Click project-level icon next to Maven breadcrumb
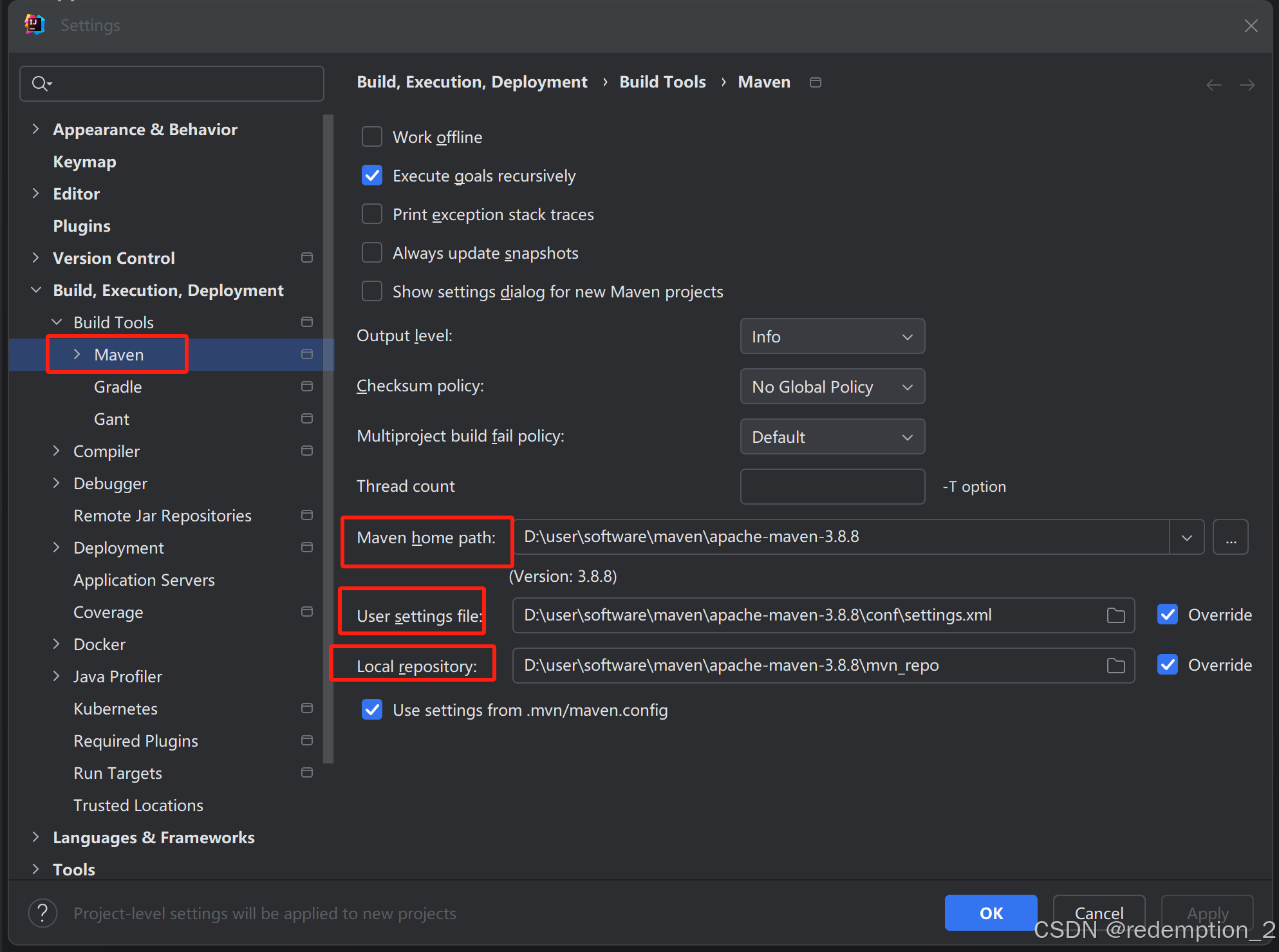Viewport: 1279px width, 952px height. point(815,82)
